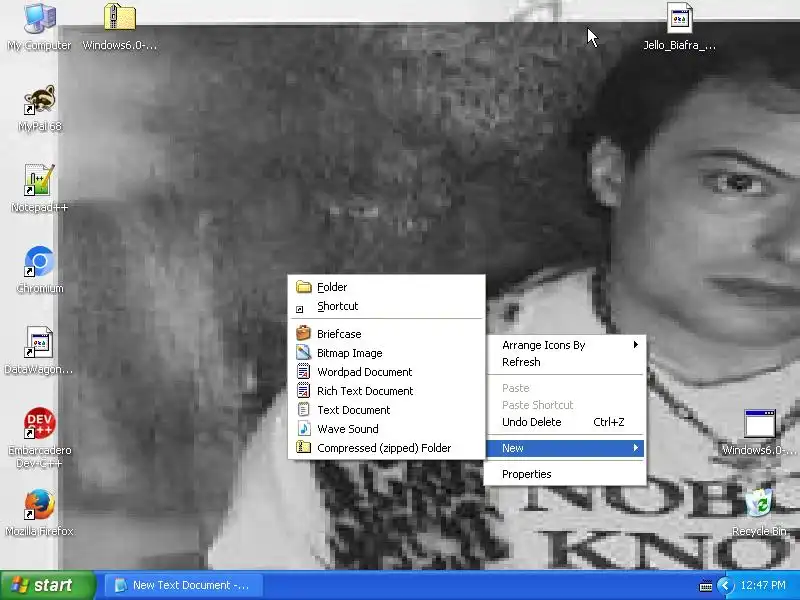The height and width of the screenshot is (600, 800).
Task: Create a Compressed (zipped) Folder
Action: click(x=386, y=448)
